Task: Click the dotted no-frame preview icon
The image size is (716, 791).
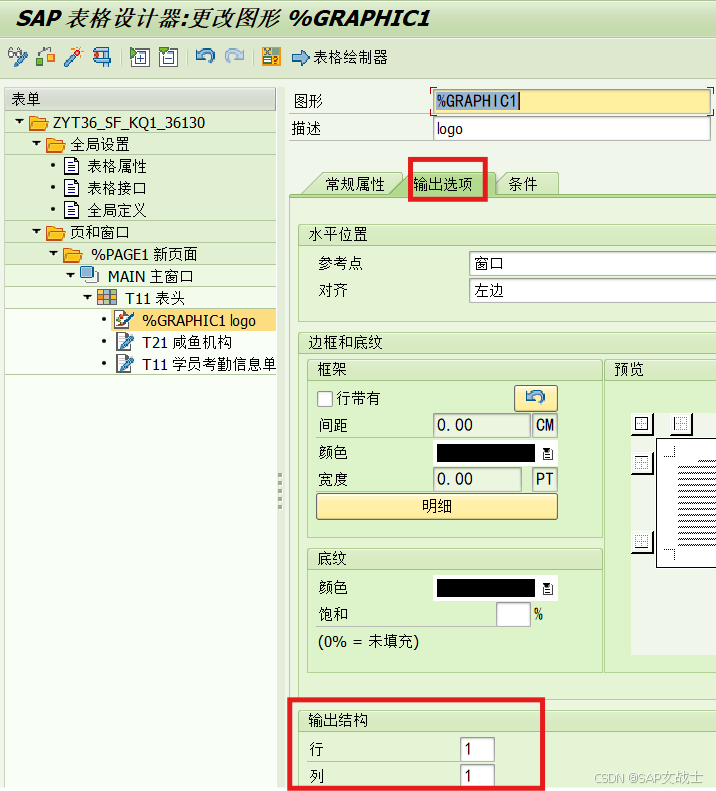Action: coord(681,424)
